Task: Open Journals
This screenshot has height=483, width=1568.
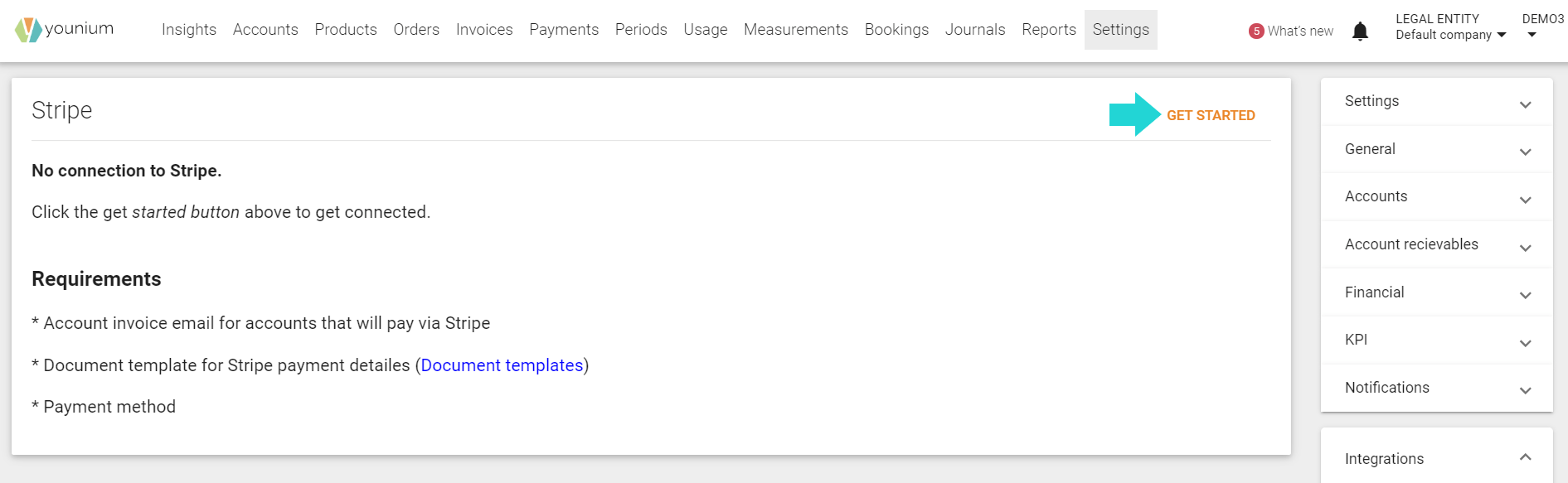Action: (975, 30)
